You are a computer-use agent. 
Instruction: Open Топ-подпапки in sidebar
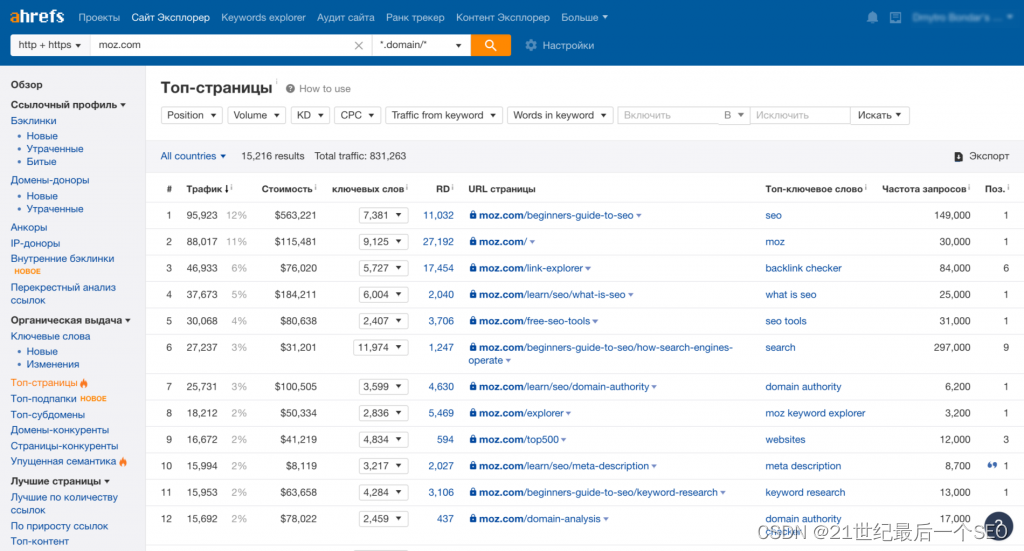(44, 398)
